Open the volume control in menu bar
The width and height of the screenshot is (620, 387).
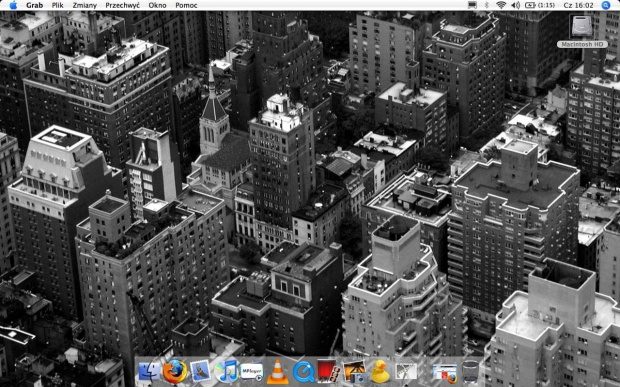[x=516, y=5]
